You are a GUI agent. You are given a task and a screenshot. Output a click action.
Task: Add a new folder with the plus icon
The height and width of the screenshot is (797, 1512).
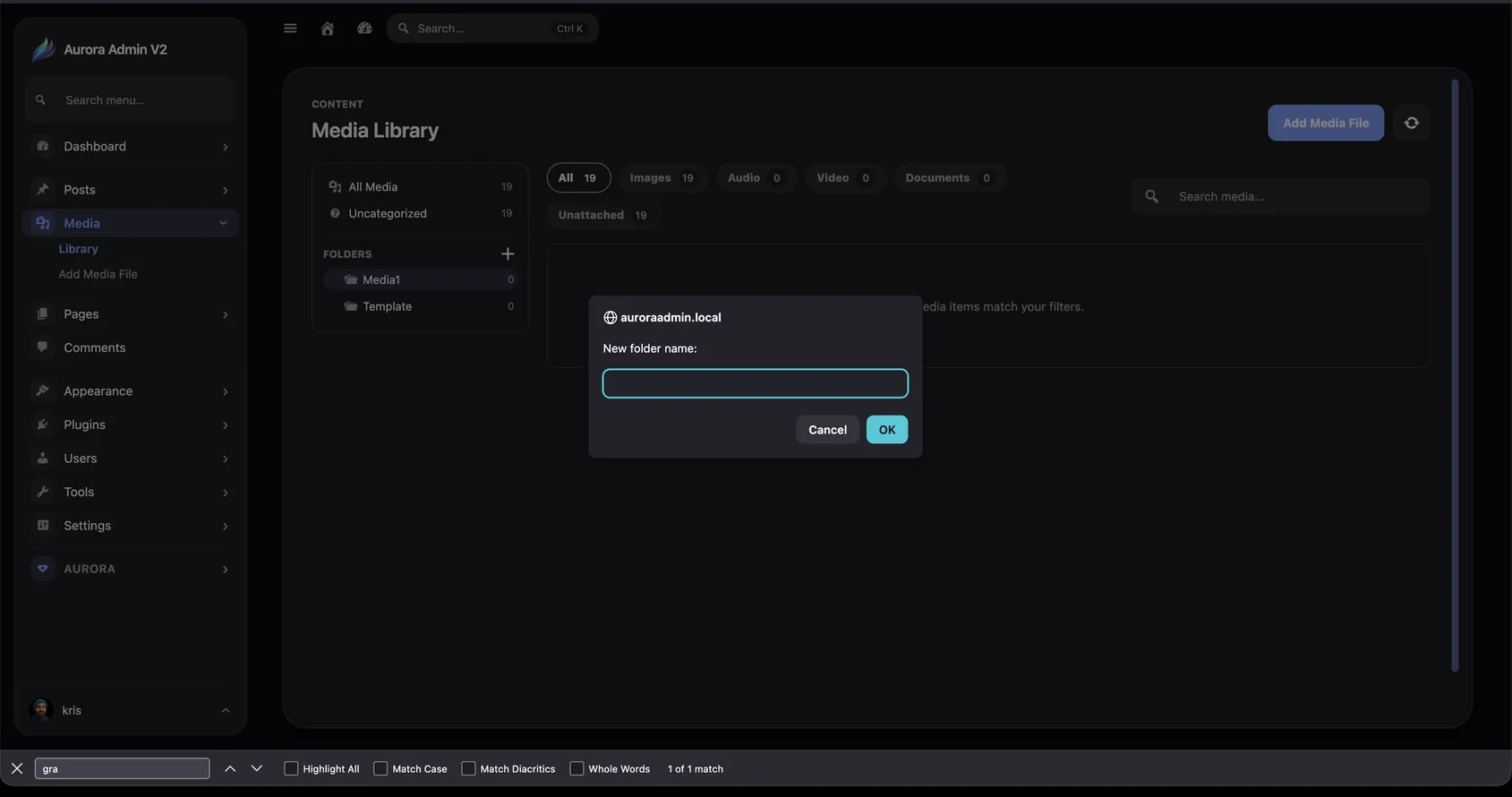508,254
